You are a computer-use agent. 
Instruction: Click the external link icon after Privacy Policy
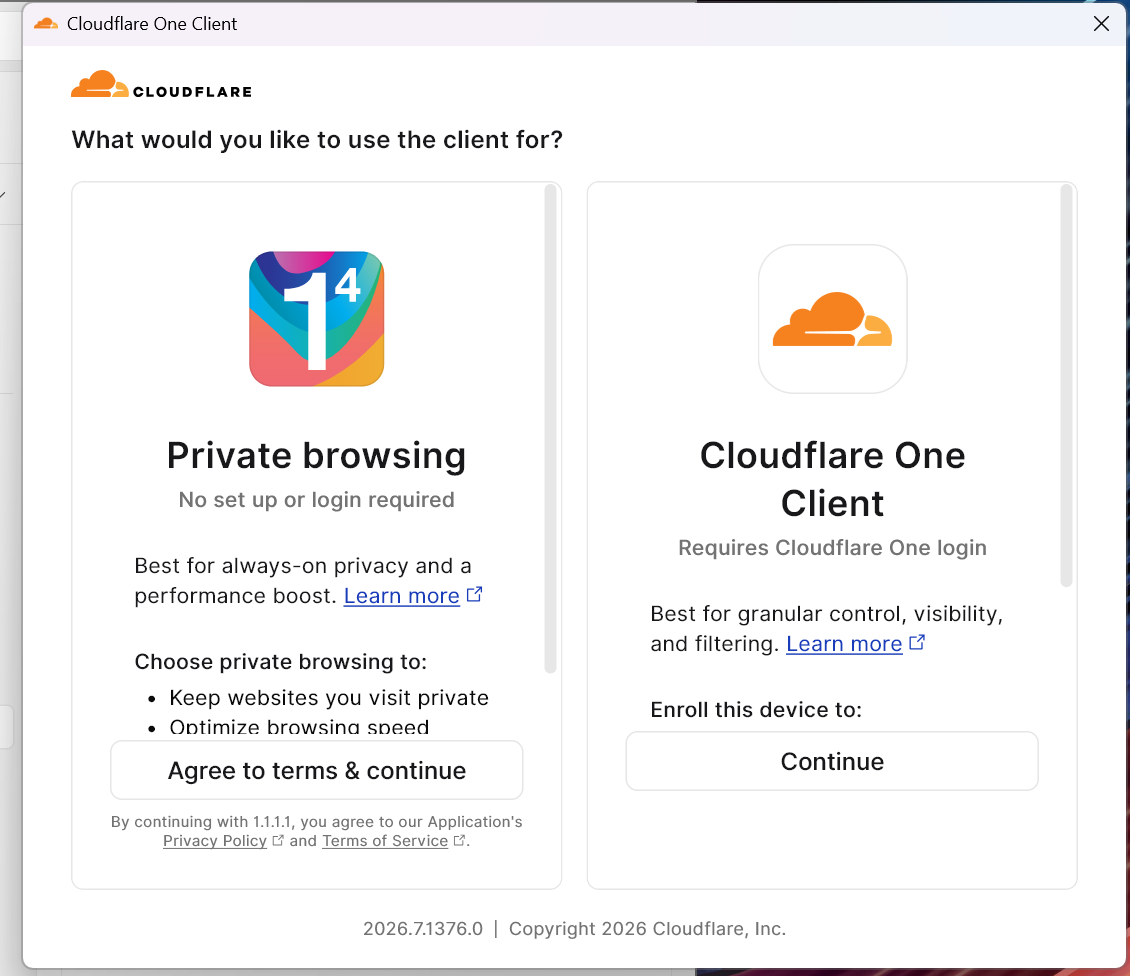[x=278, y=840]
